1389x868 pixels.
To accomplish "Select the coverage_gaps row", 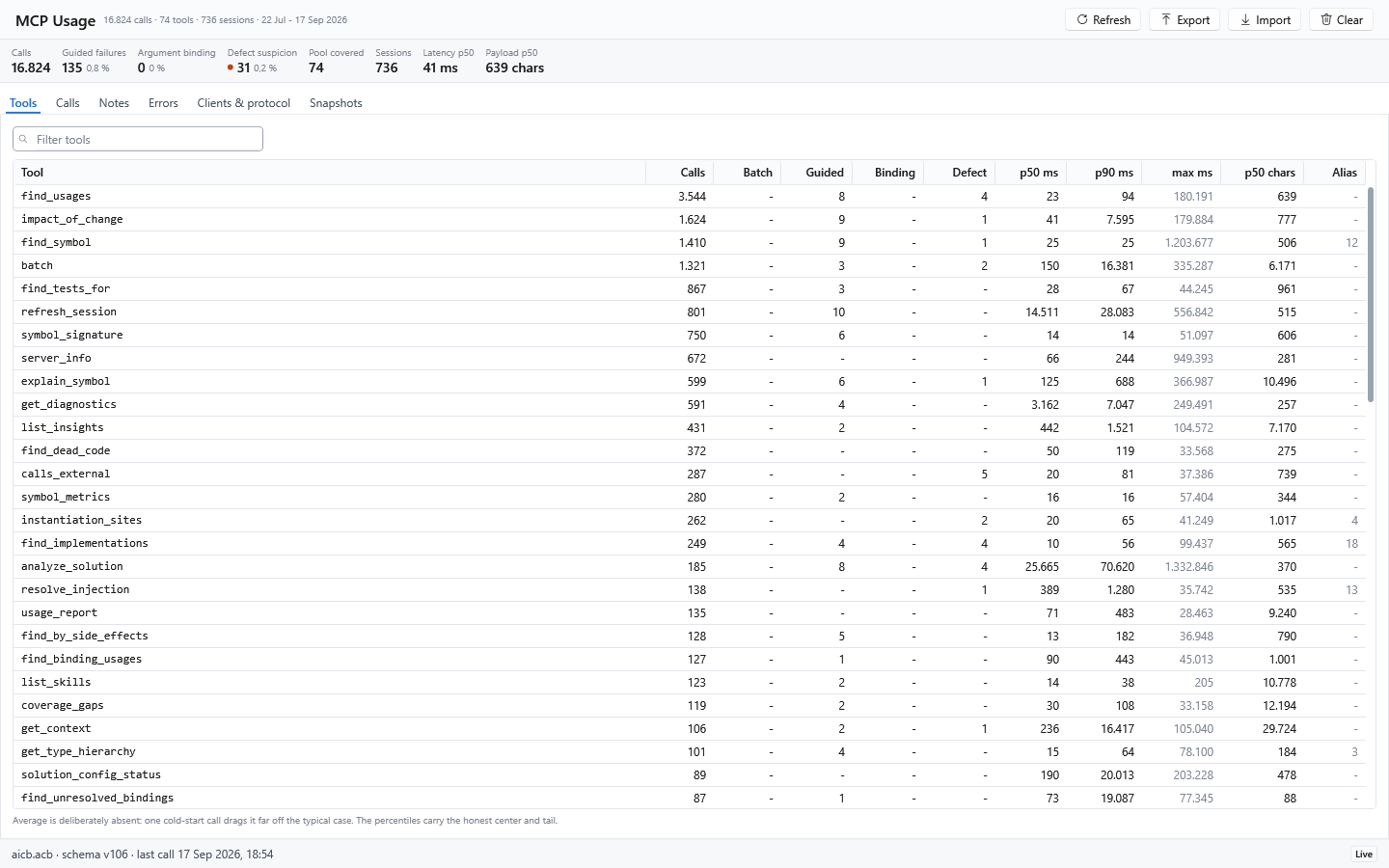I will tap(690, 705).
